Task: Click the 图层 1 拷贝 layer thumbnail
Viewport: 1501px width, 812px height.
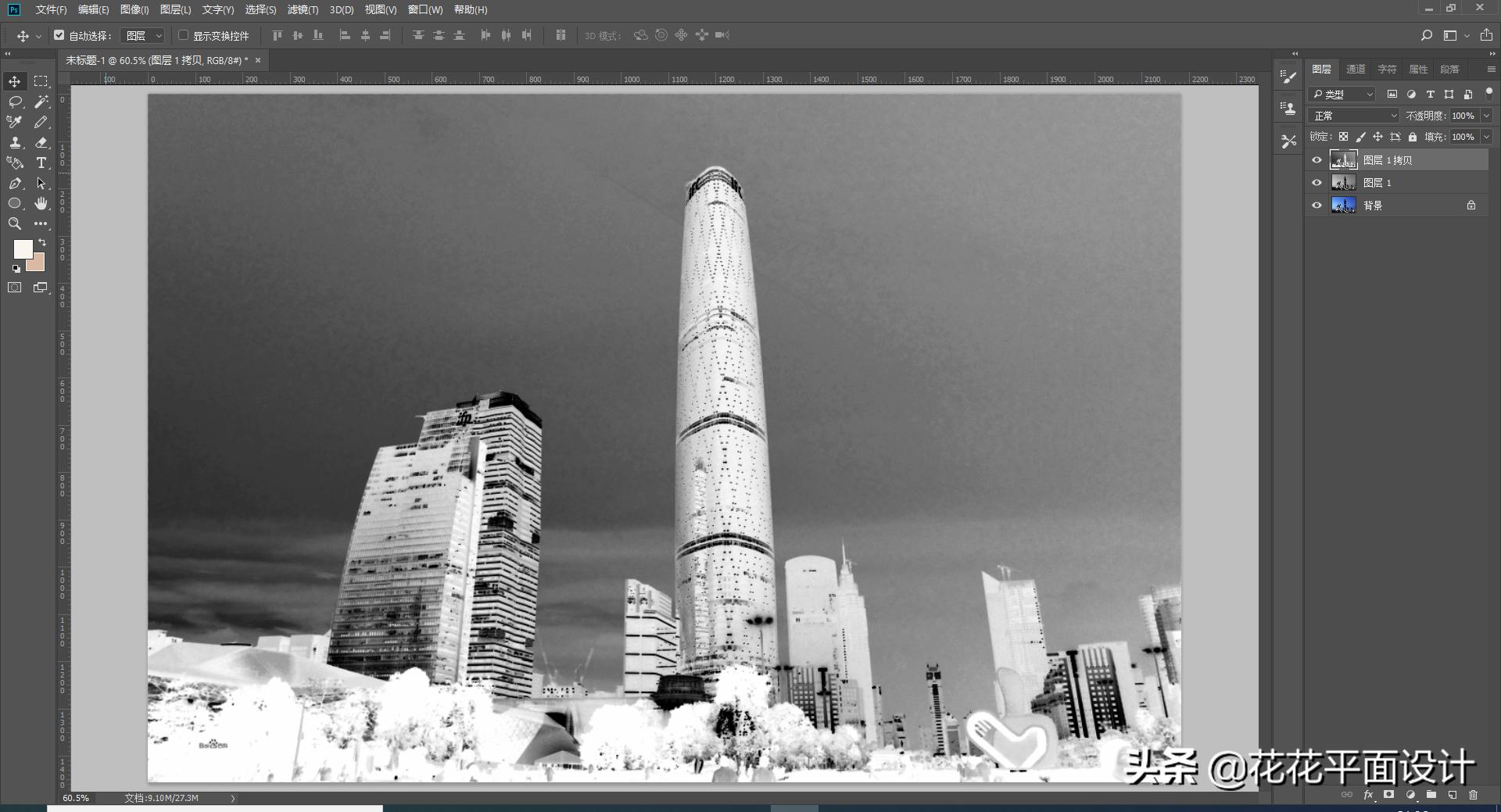Action: (1345, 159)
